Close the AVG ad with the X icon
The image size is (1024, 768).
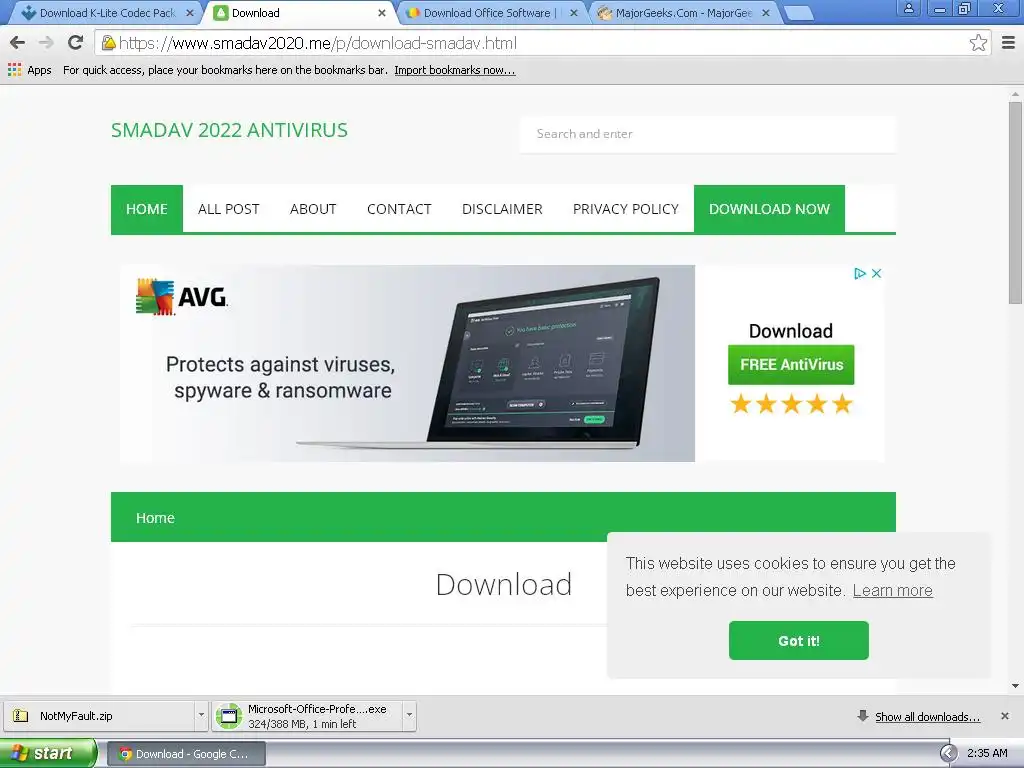(876, 274)
